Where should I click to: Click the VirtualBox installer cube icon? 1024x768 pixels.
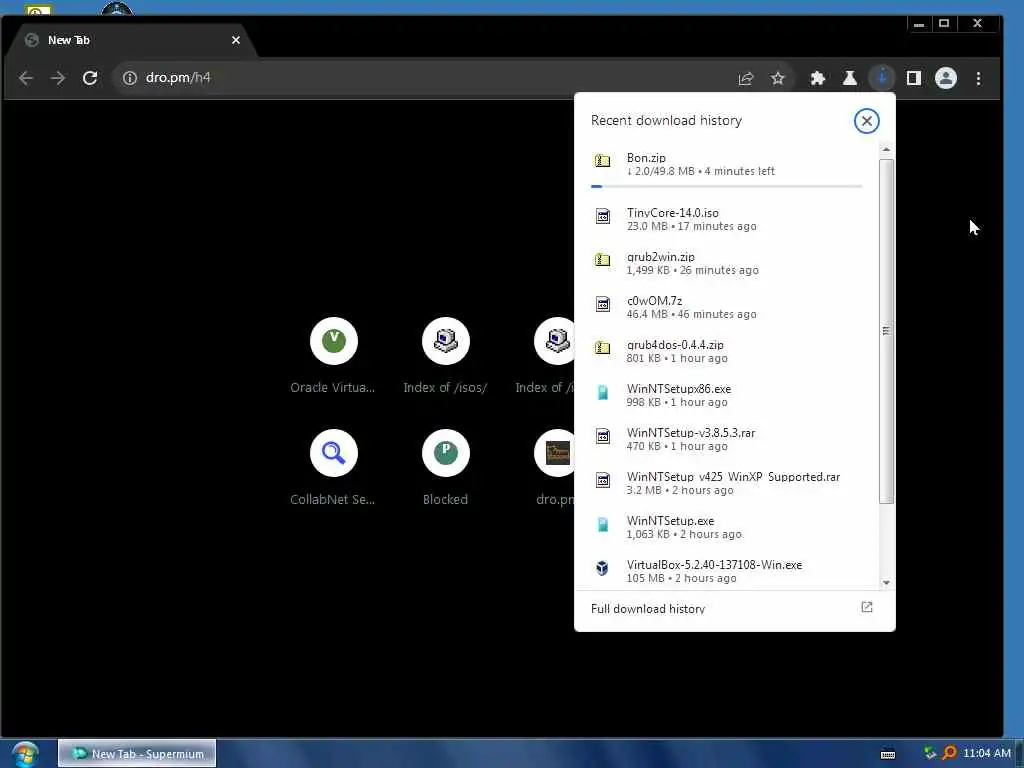(x=602, y=568)
